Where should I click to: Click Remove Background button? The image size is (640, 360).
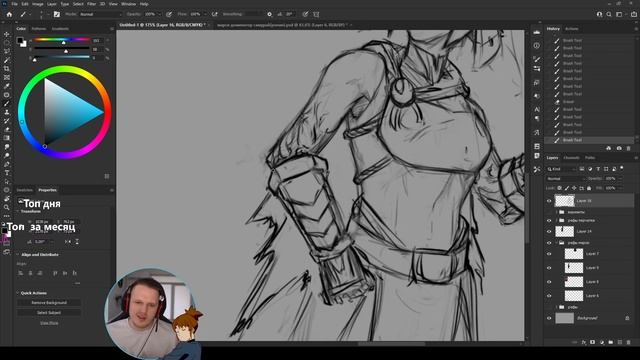(49, 303)
